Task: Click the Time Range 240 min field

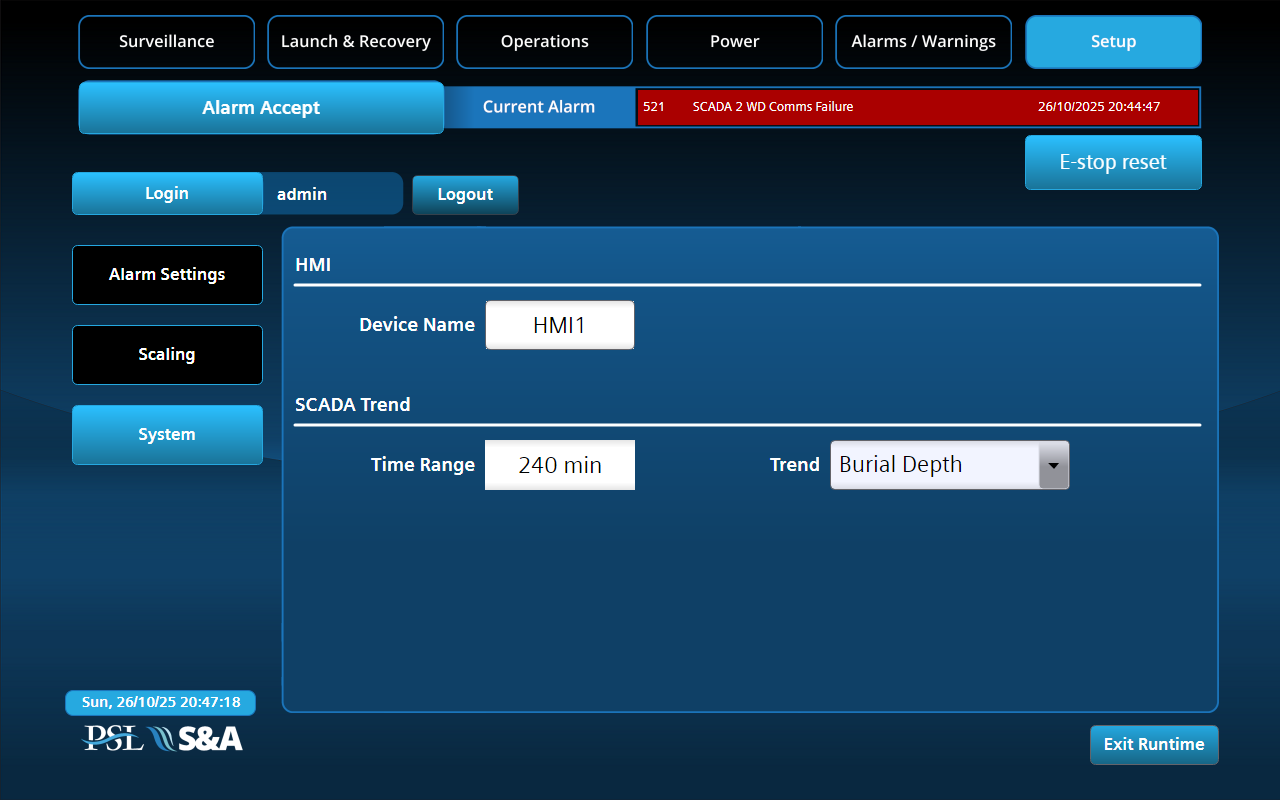Action: (559, 465)
